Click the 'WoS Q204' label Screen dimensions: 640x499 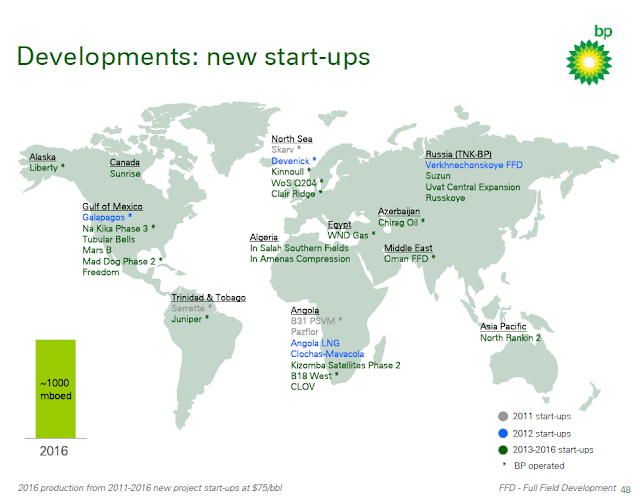(294, 183)
